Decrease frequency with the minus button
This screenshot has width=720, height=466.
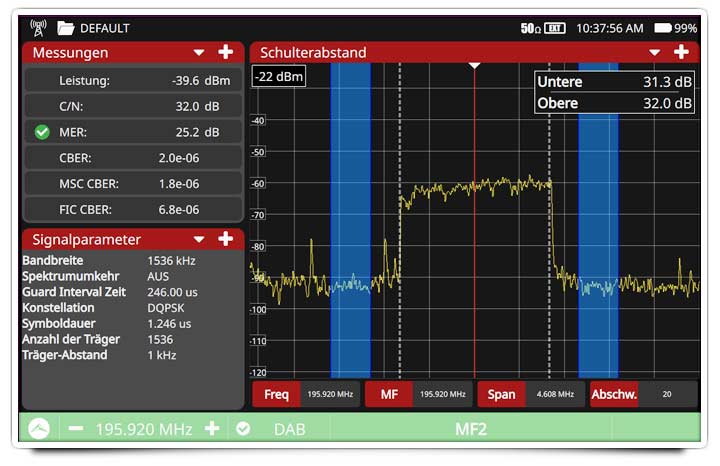76,429
